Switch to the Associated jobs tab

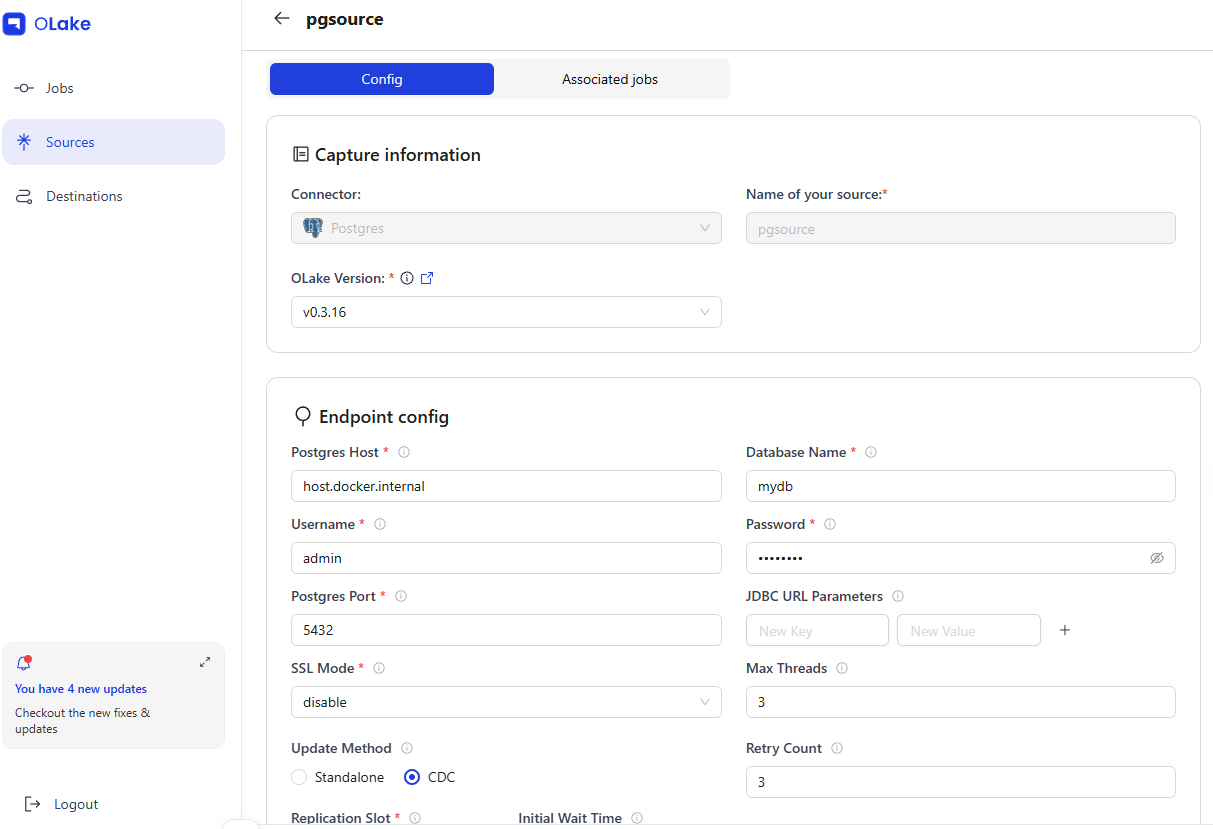click(x=610, y=79)
